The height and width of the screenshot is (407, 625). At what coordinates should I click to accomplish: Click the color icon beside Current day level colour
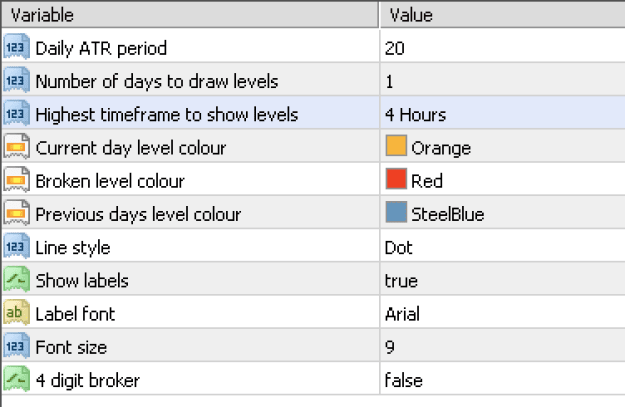point(17,147)
